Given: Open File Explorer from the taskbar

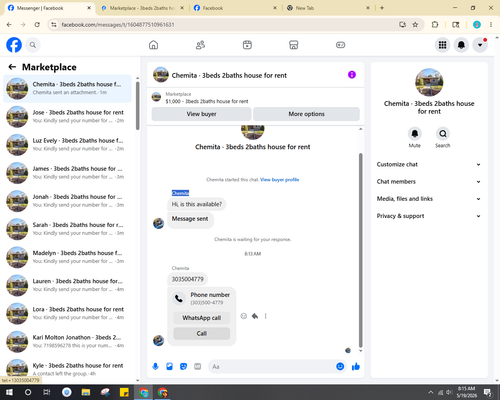Looking at the screenshot, I should coord(86,392).
